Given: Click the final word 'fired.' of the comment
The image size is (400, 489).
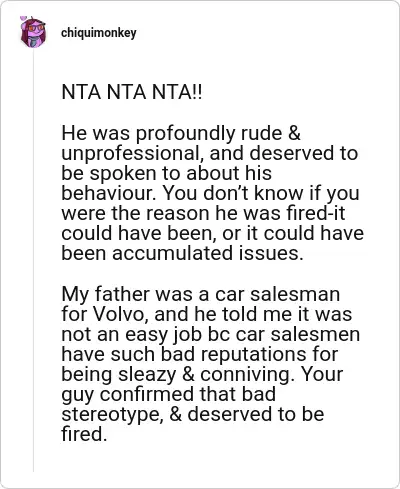Looking at the screenshot, I should tap(84, 434).
